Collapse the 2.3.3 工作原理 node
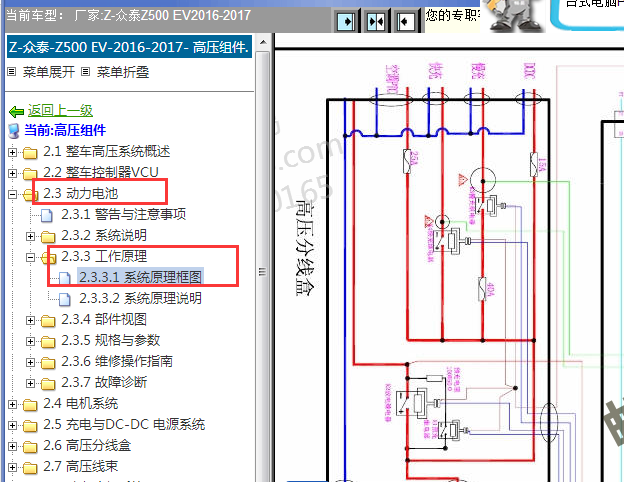624x482 pixels. [31, 258]
